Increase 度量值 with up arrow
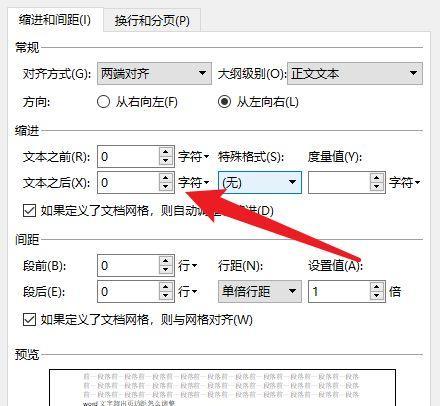 click(377, 178)
